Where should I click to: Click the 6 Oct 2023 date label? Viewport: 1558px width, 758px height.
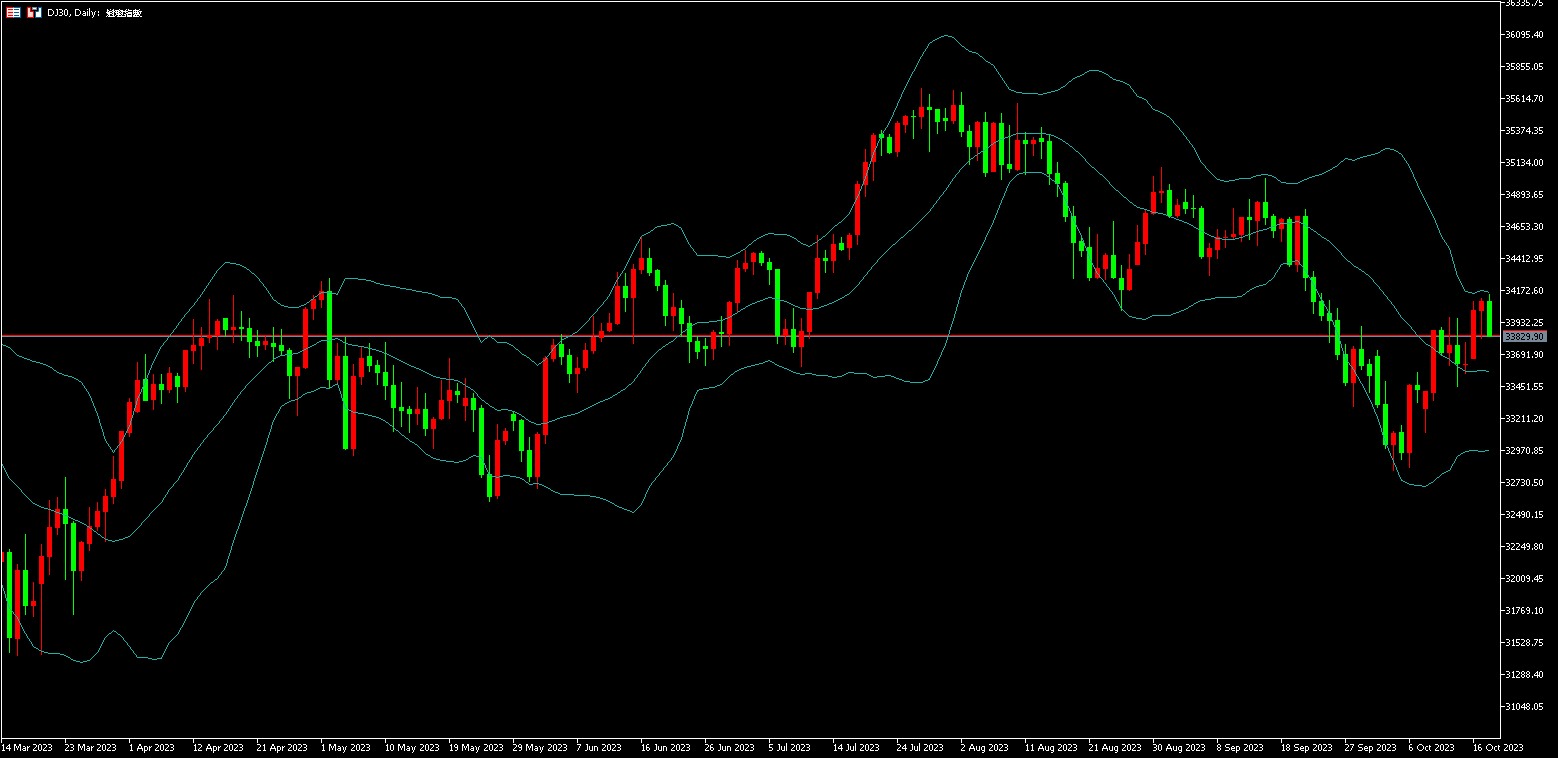(x=1432, y=748)
